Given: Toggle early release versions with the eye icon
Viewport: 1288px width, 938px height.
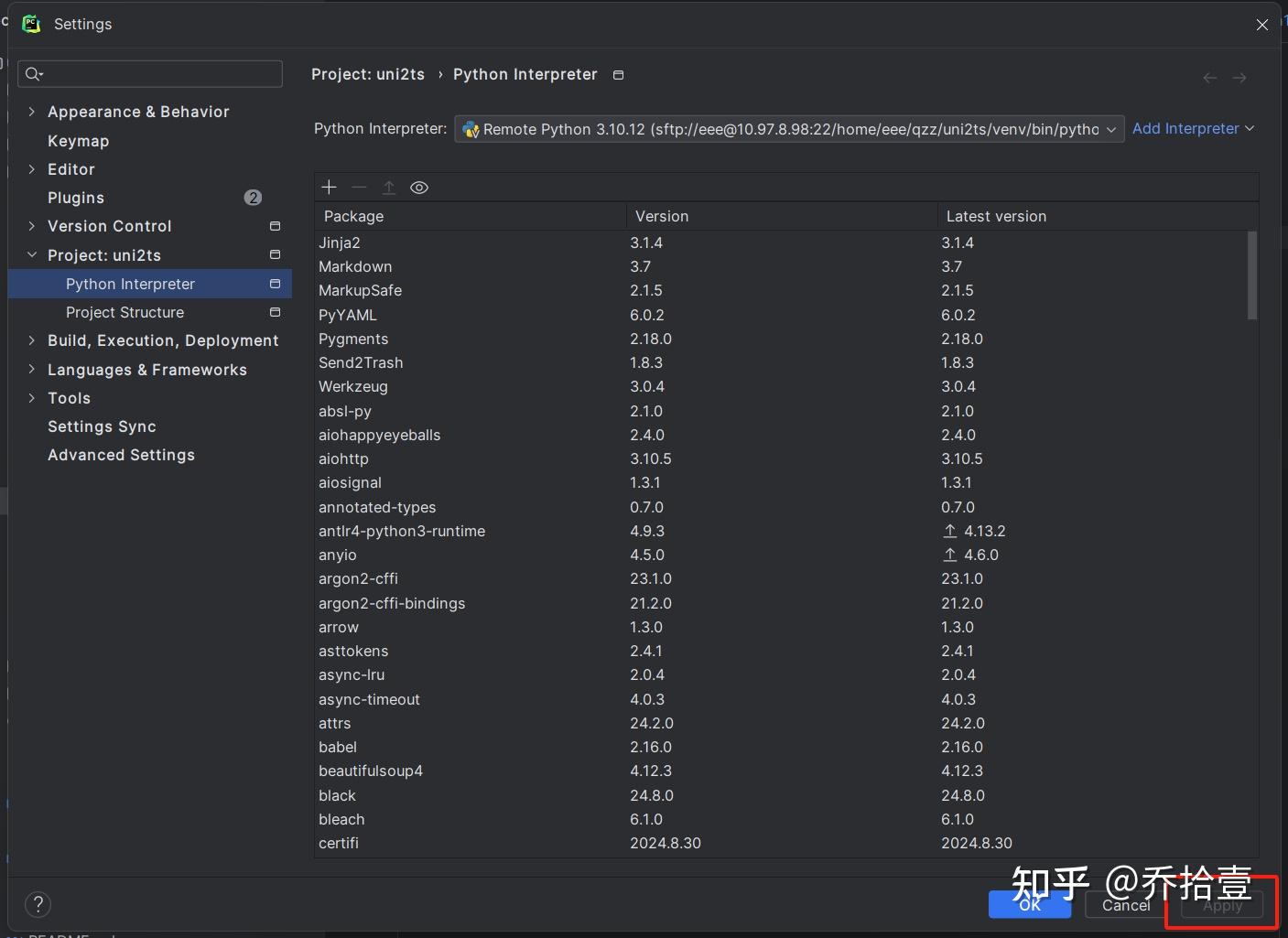Looking at the screenshot, I should [x=419, y=187].
